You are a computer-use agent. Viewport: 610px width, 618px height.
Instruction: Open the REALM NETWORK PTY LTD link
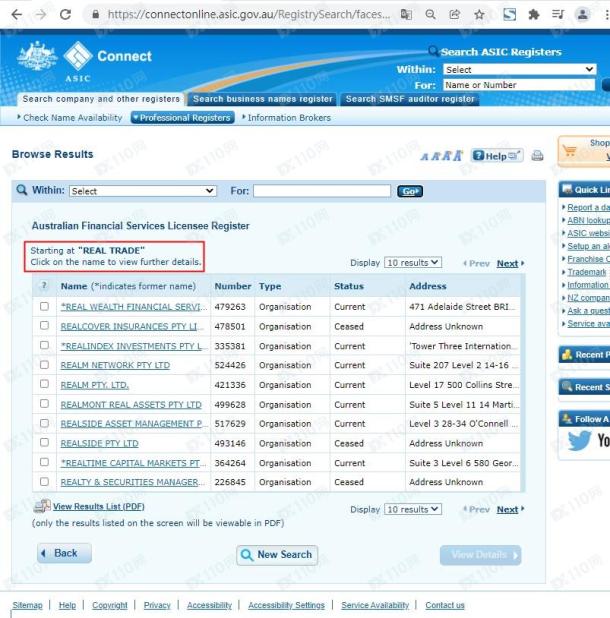[115, 365]
